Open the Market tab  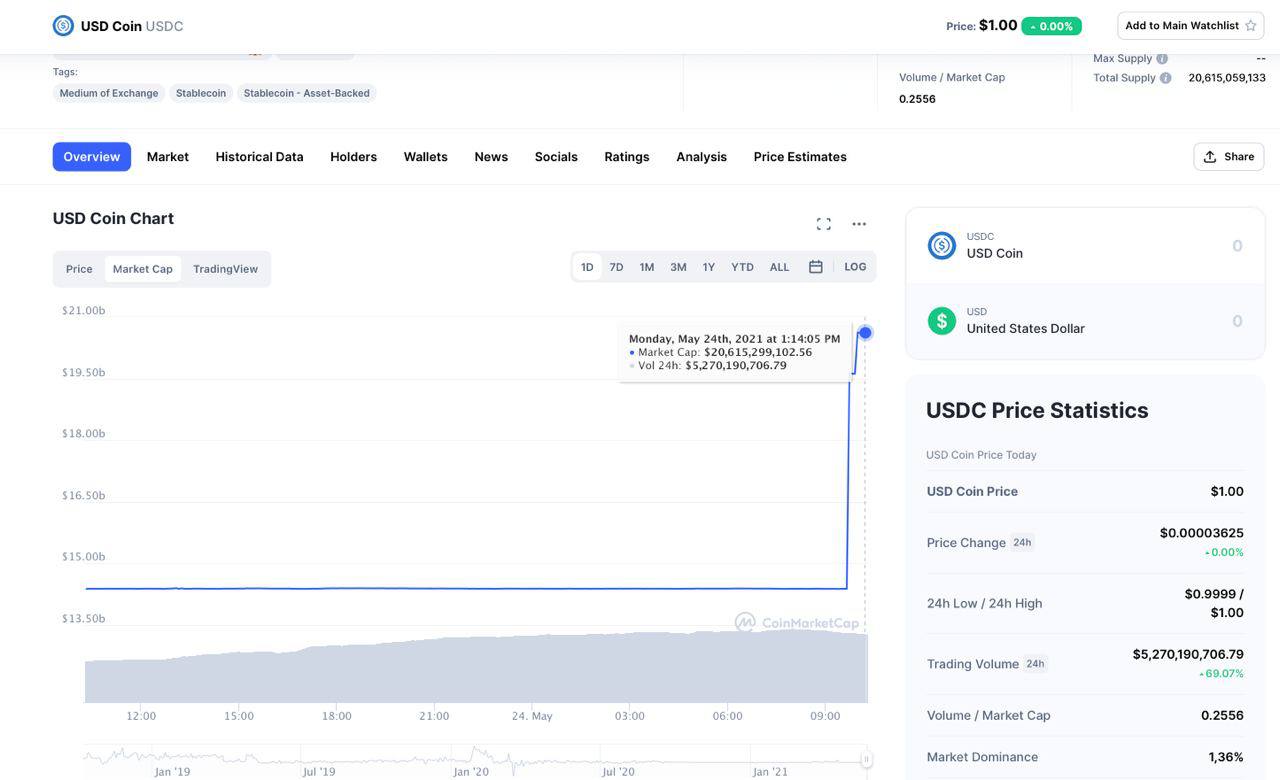[x=168, y=157]
